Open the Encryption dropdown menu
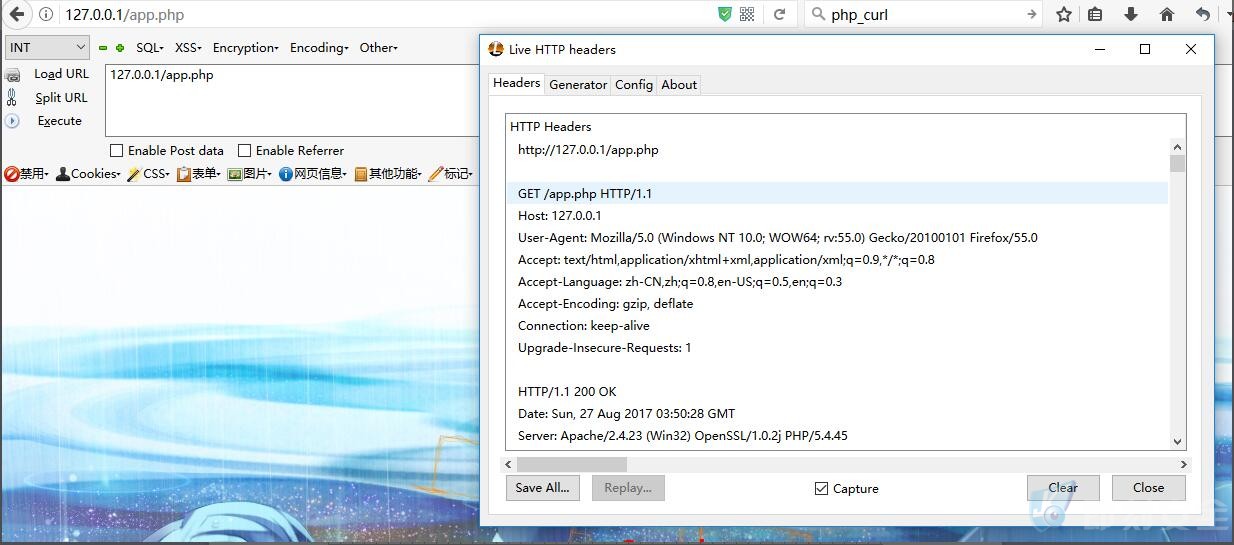 (246, 48)
